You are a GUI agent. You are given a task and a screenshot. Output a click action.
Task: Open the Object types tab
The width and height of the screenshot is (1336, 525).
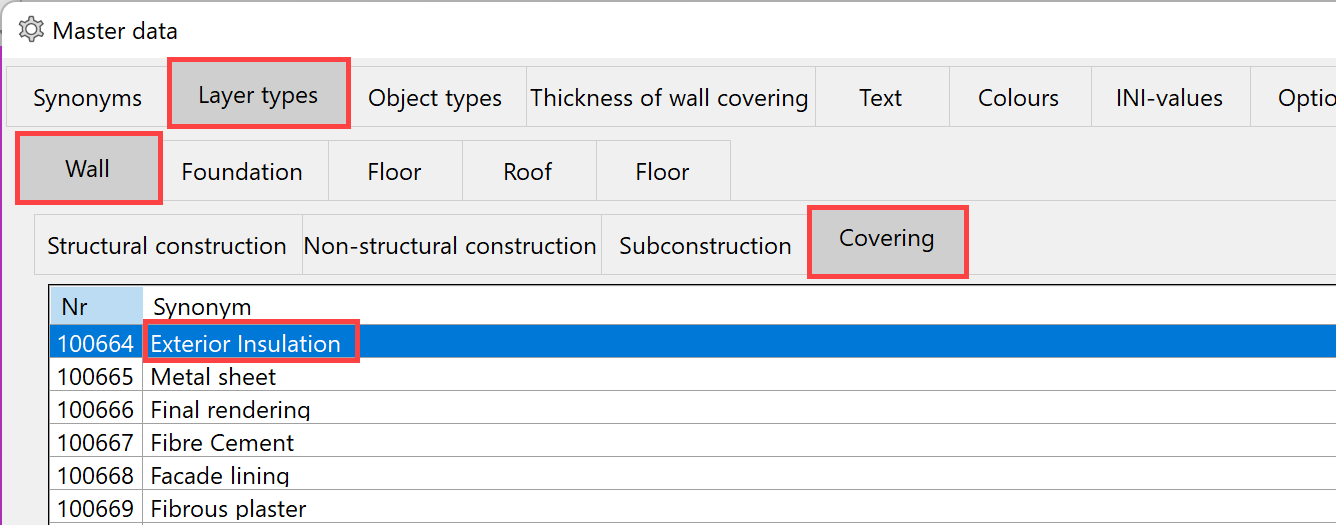coord(435,98)
